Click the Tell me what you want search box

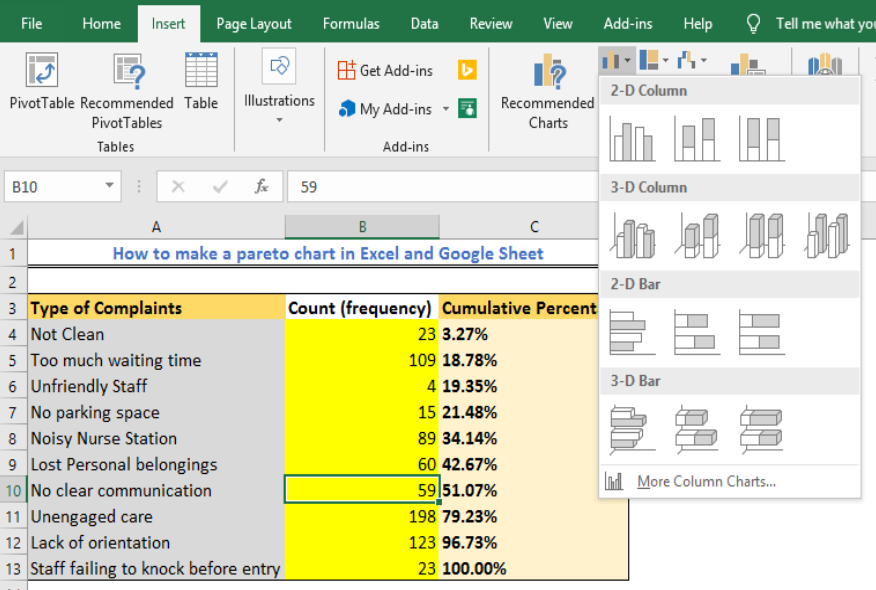pyautogui.click(x=825, y=23)
